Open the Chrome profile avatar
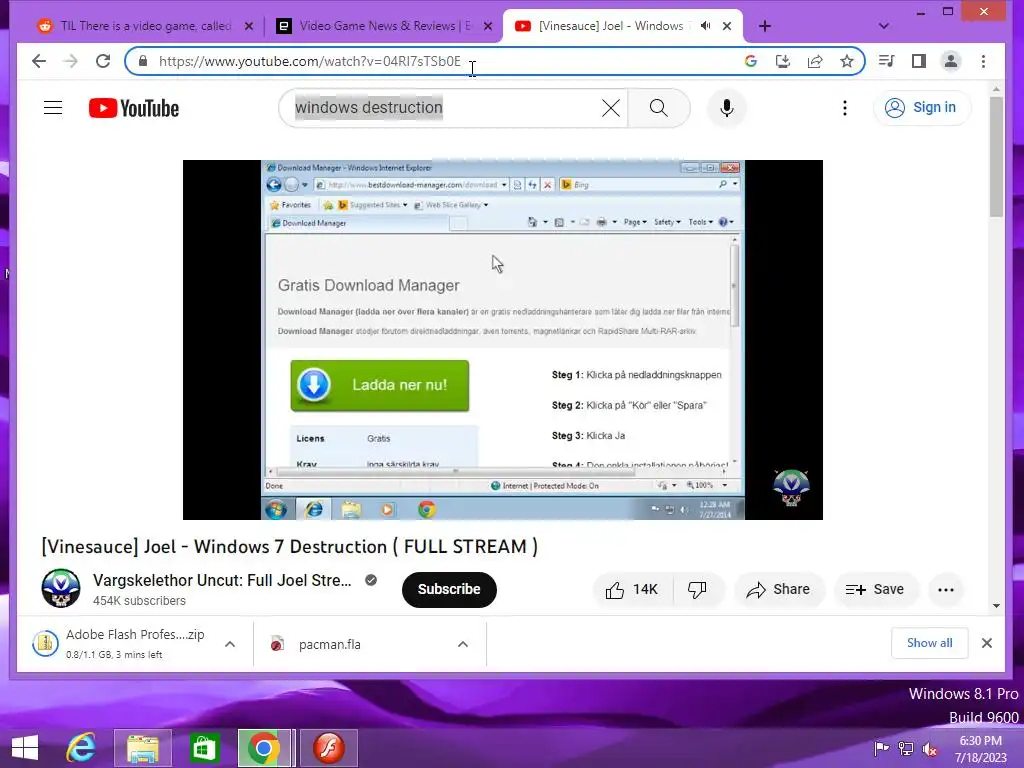The height and width of the screenshot is (768, 1024). pos(951,61)
